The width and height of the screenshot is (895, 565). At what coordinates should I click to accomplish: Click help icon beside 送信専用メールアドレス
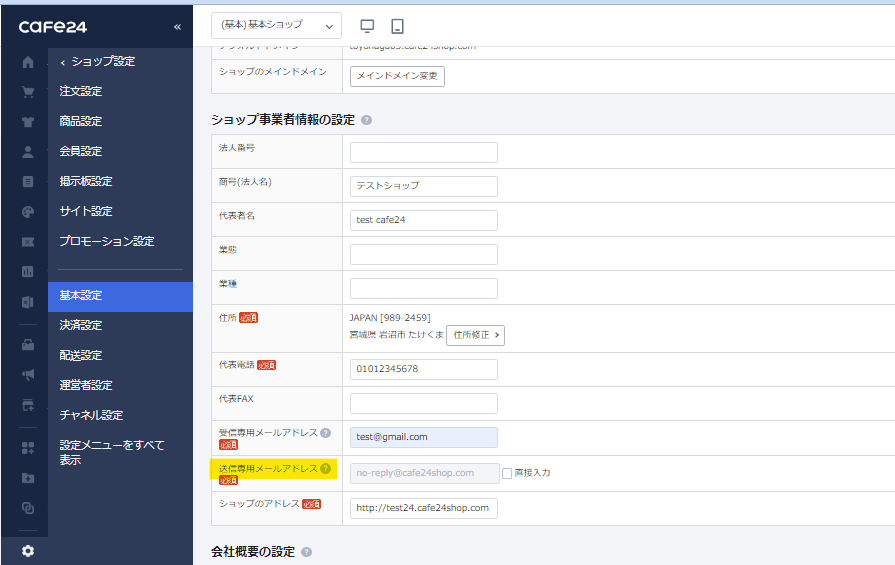[325, 469]
